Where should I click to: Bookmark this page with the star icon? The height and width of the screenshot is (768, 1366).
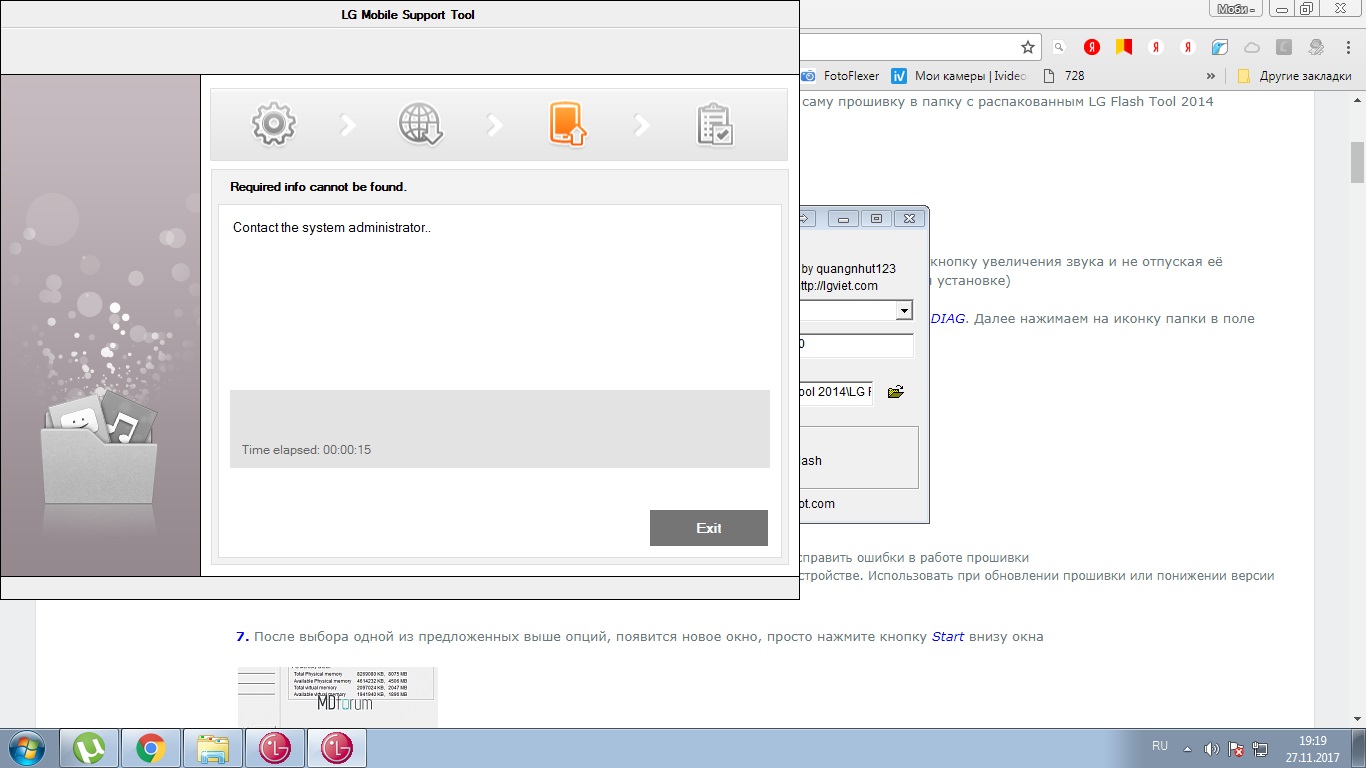click(1027, 47)
